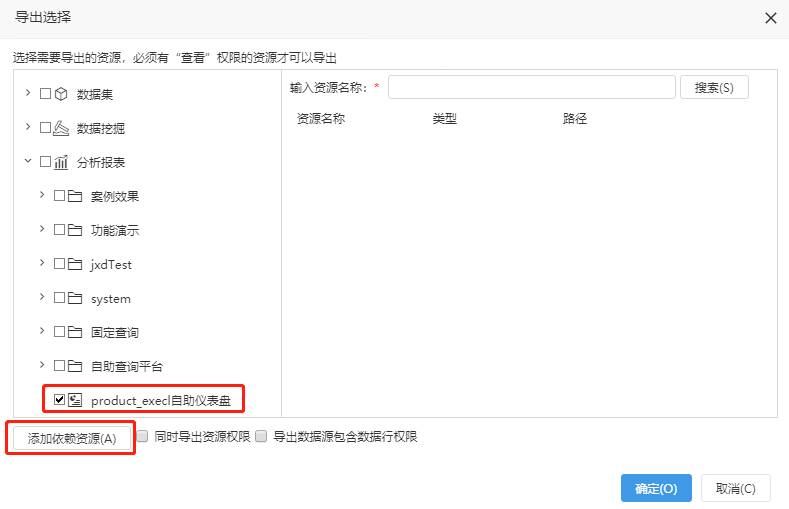Tick the 自助查询平台 checkbox
This screenshot has height=509, width=789.
(x=59, y=366)
